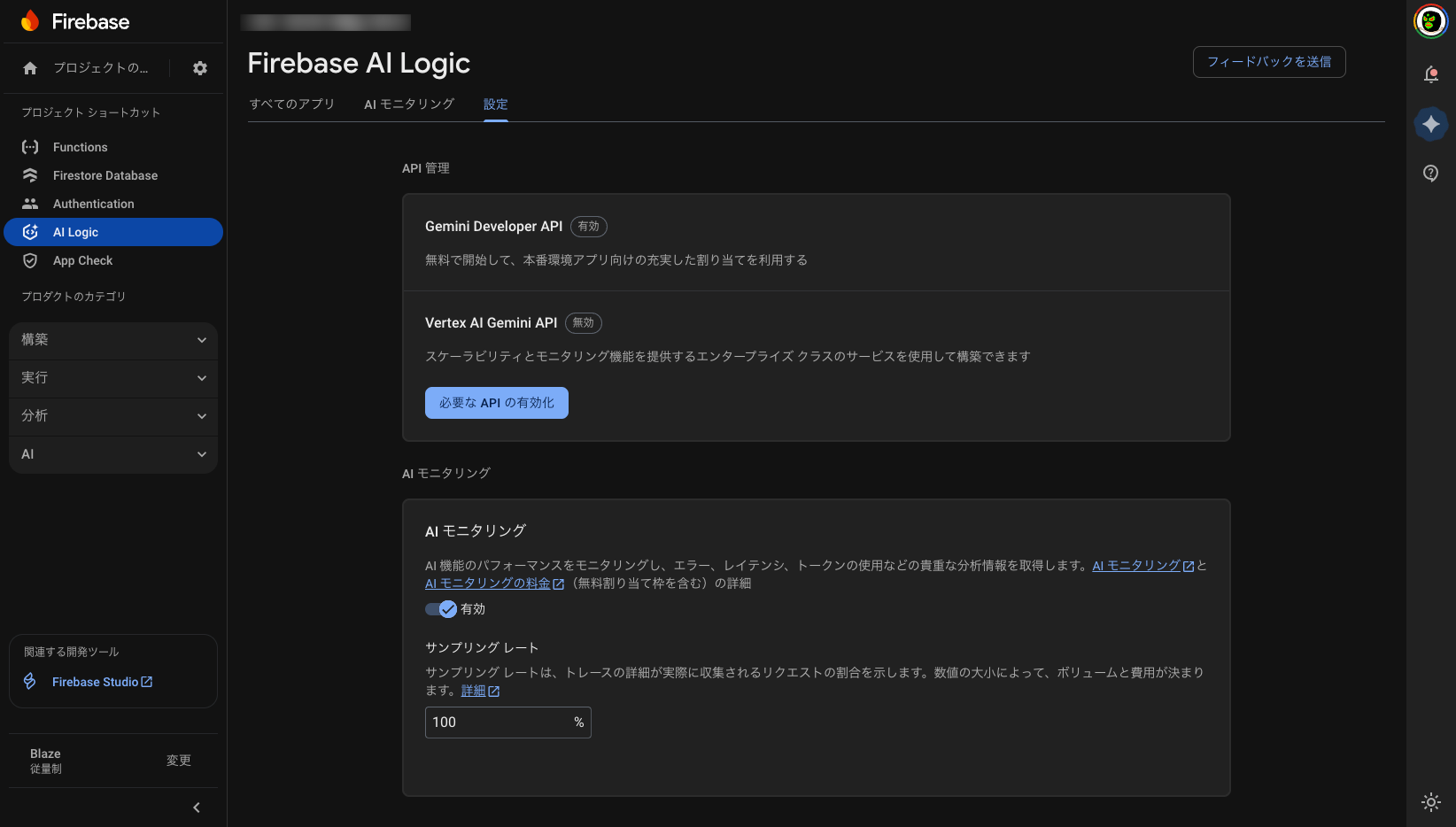1456x827 pixels.
Task: Expand the 分析 category
Action: 112,416
